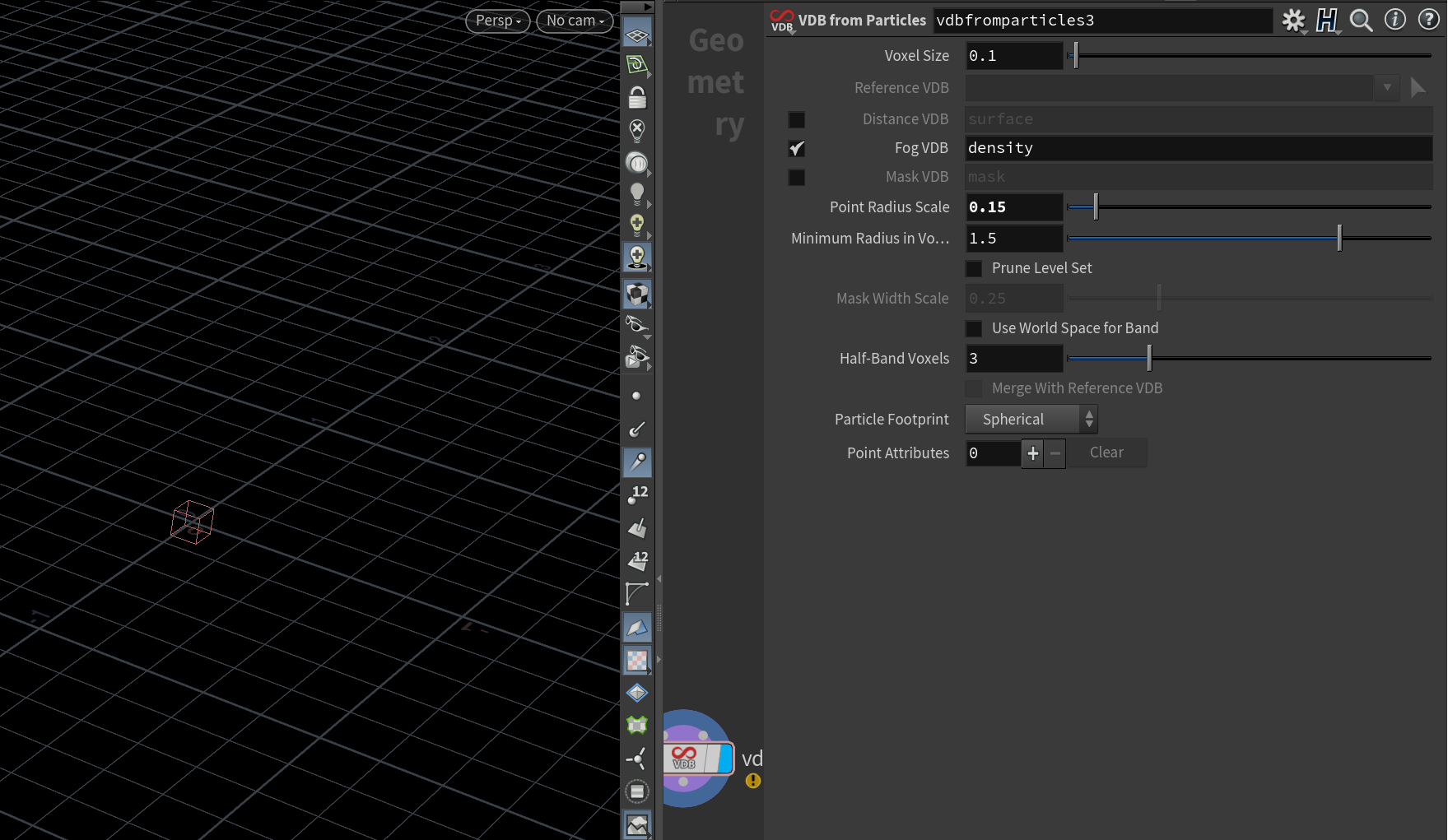Toggle the point numbers display icon
The width and height of the screenshot is (1448, 840).
pos(637,494)
